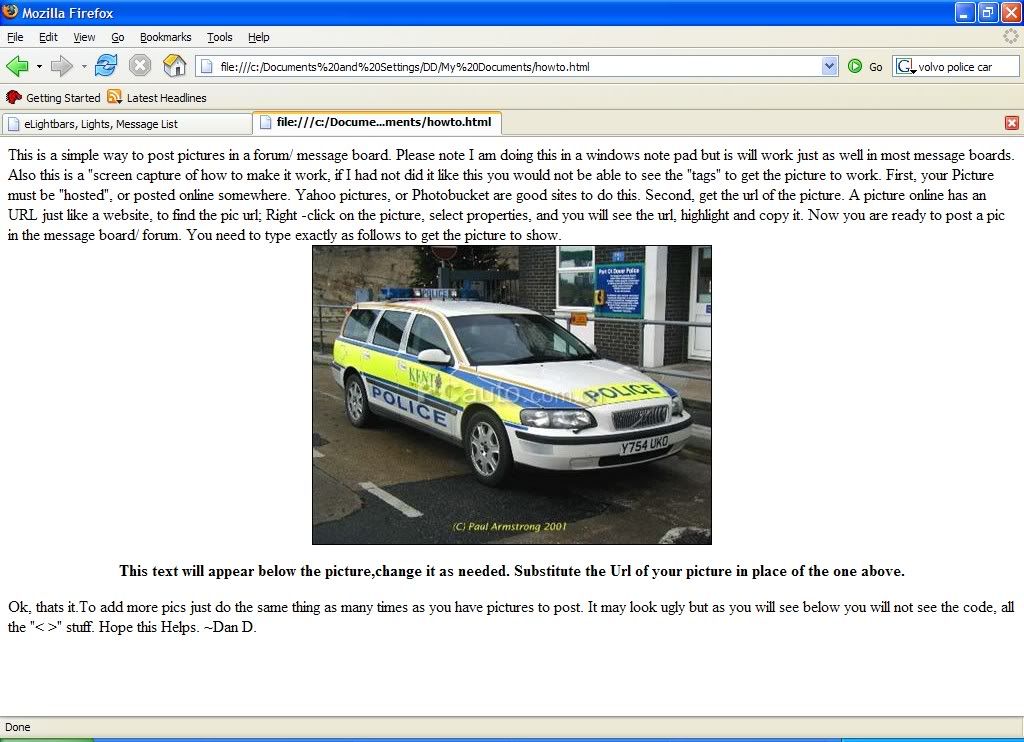Open the Latest Headlines live bookmark
Viewport: 1024px width, 742px height.
(x=157, y=97)
